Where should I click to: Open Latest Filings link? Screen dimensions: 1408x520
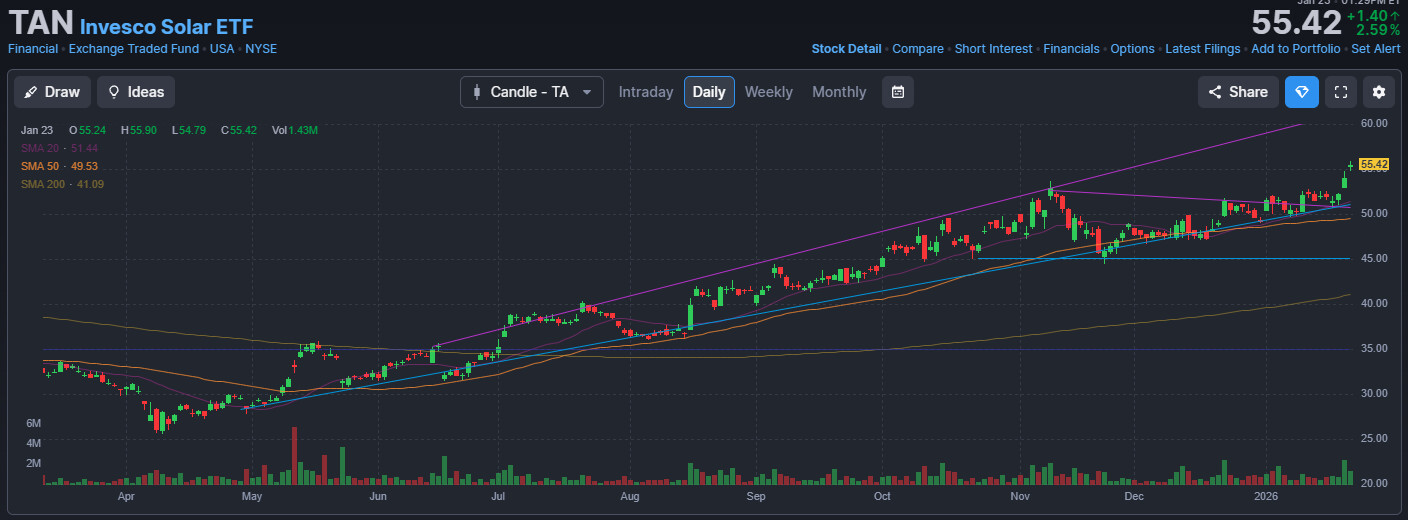(x=1202, y=49)
